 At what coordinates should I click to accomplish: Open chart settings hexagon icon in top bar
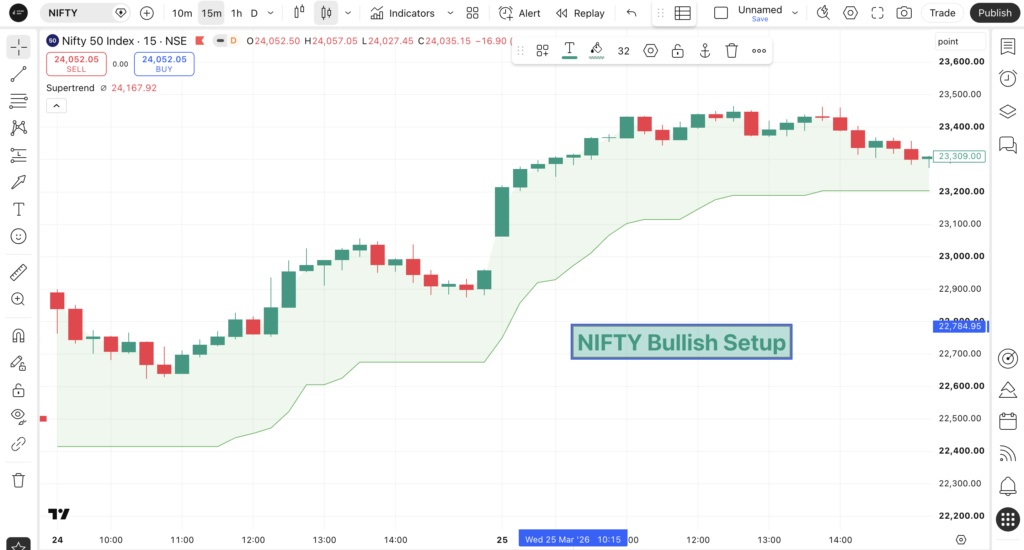[x=850, y=13]
